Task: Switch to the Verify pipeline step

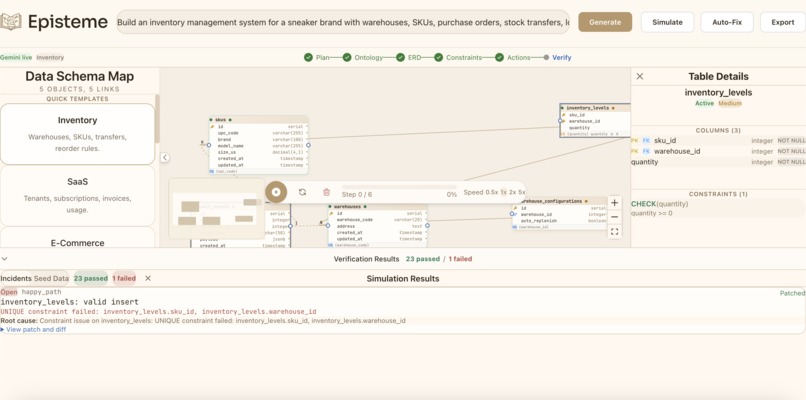Action: click(x=561, y=58)
